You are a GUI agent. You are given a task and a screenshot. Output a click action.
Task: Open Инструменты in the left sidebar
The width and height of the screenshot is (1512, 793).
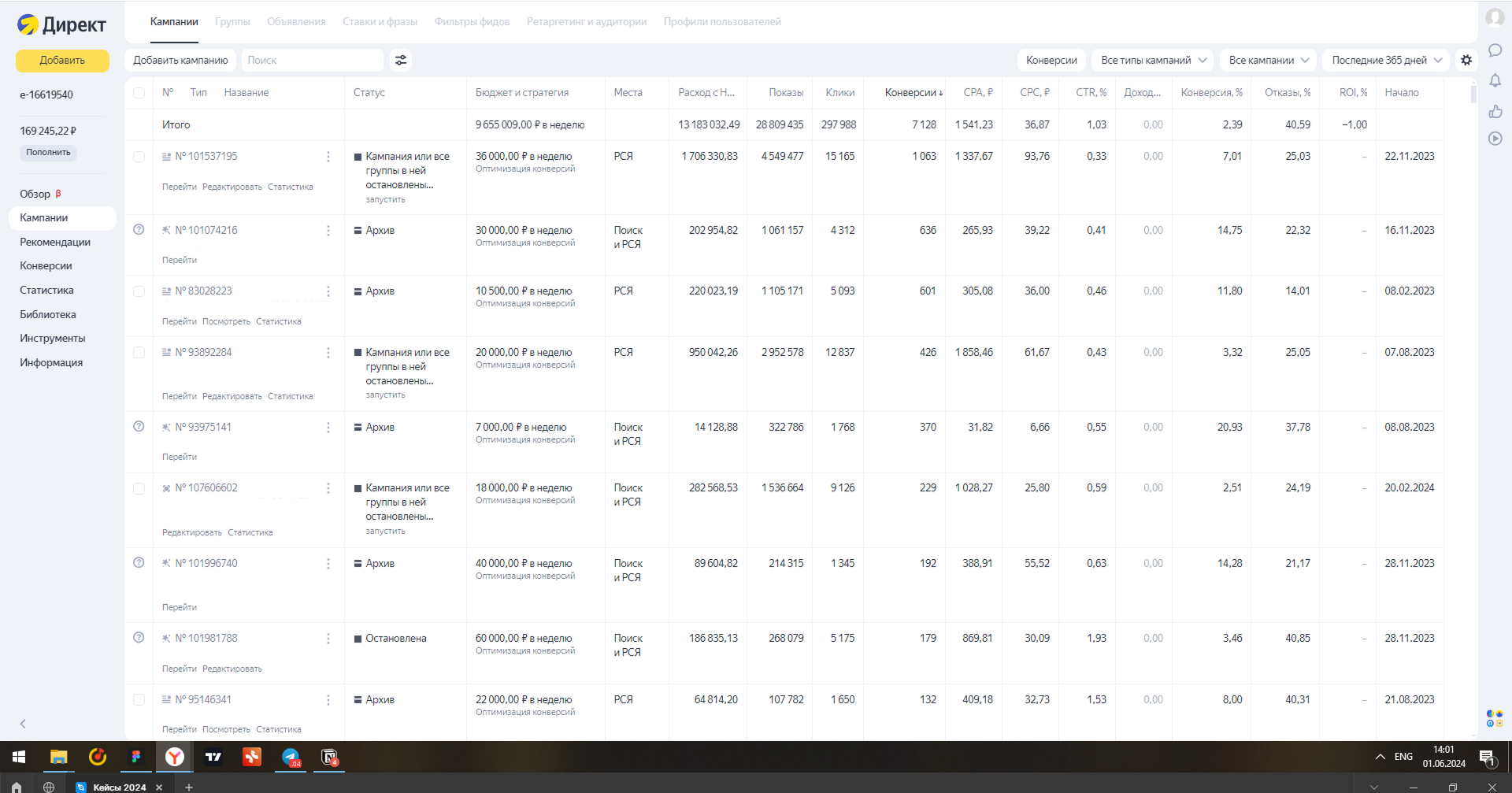[x=53, y=339]
